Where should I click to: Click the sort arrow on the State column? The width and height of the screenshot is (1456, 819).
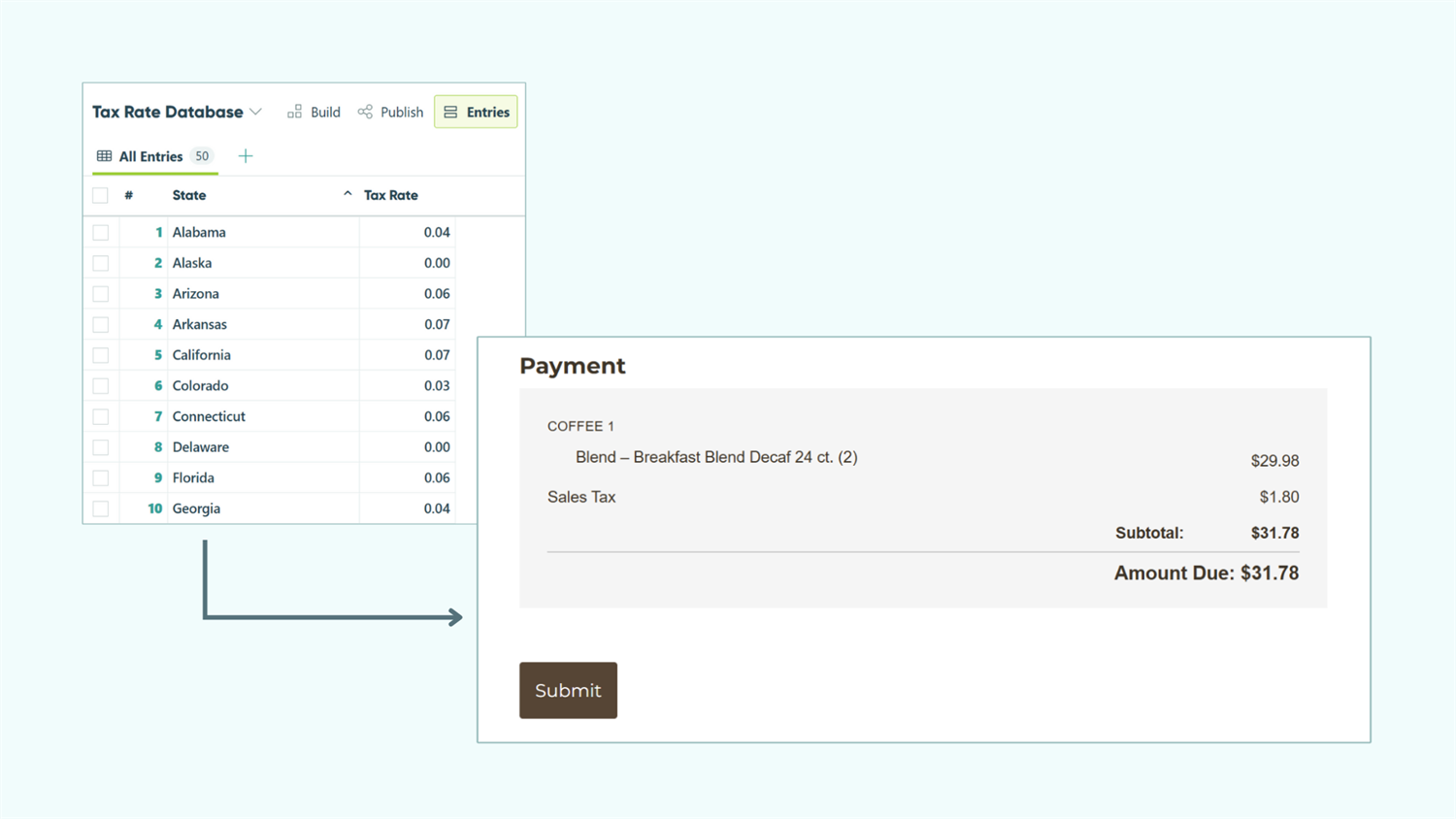coord(347,193)
